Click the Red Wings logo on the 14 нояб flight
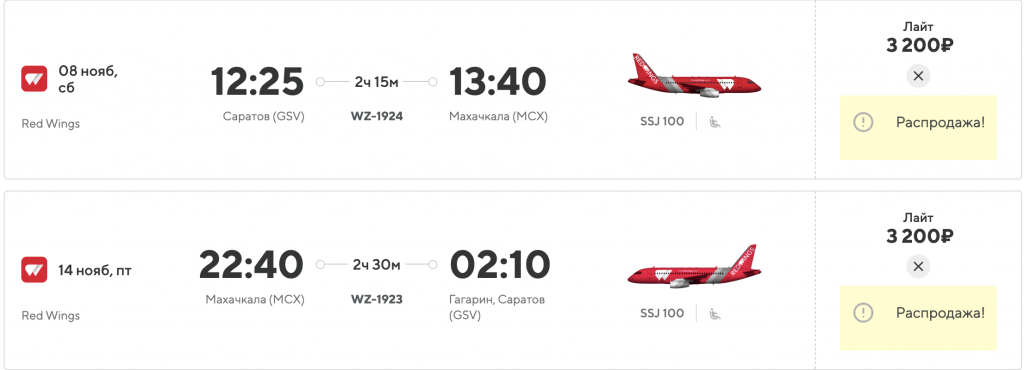This screenshot has height=370, width=1024. [x=34, y=270]
